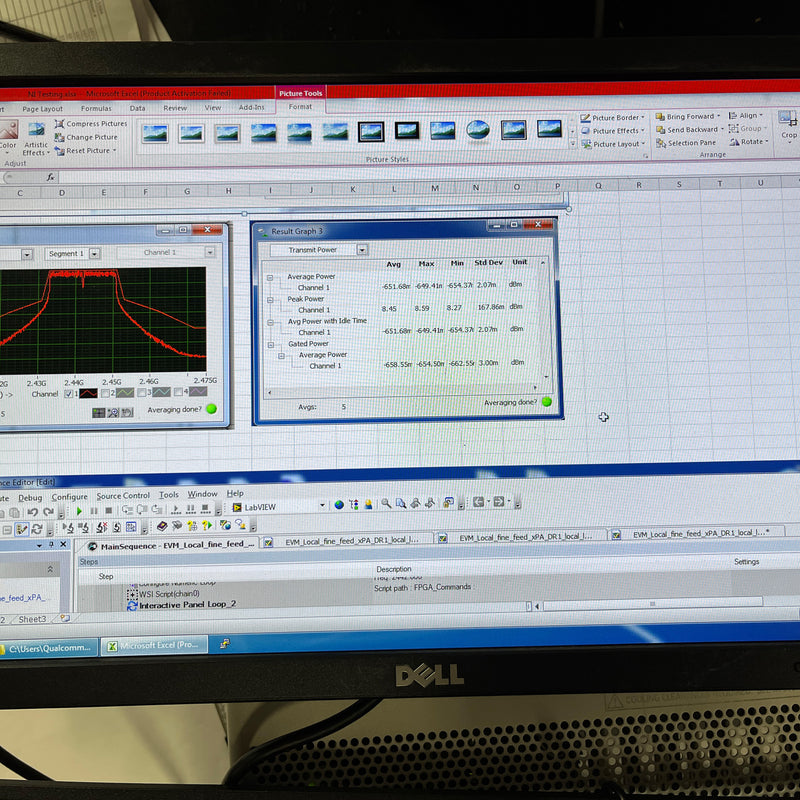Click the Stop (terminate) square button
This screenshot has width=800, height=800.
(108, 510)
